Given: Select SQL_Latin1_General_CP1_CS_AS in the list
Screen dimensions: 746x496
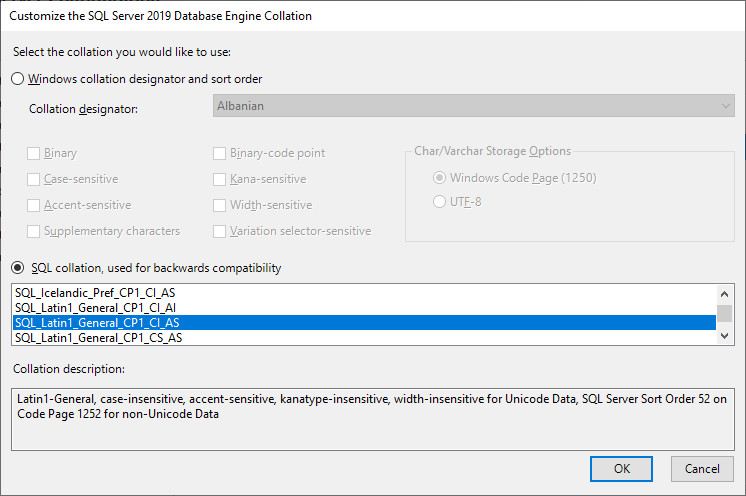Looking at the screenshot, I should [364, 338].
